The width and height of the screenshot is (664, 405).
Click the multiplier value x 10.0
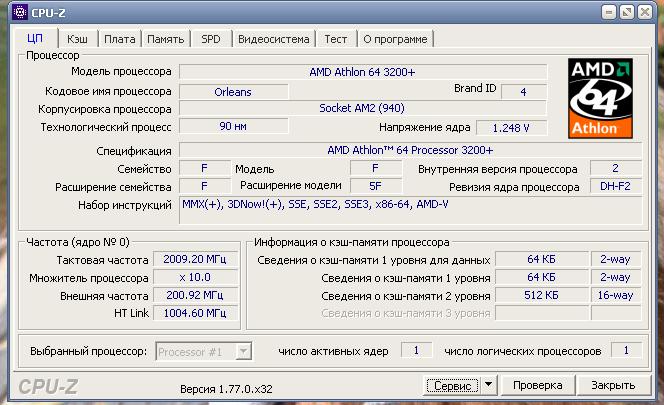[x=195, y=277]
